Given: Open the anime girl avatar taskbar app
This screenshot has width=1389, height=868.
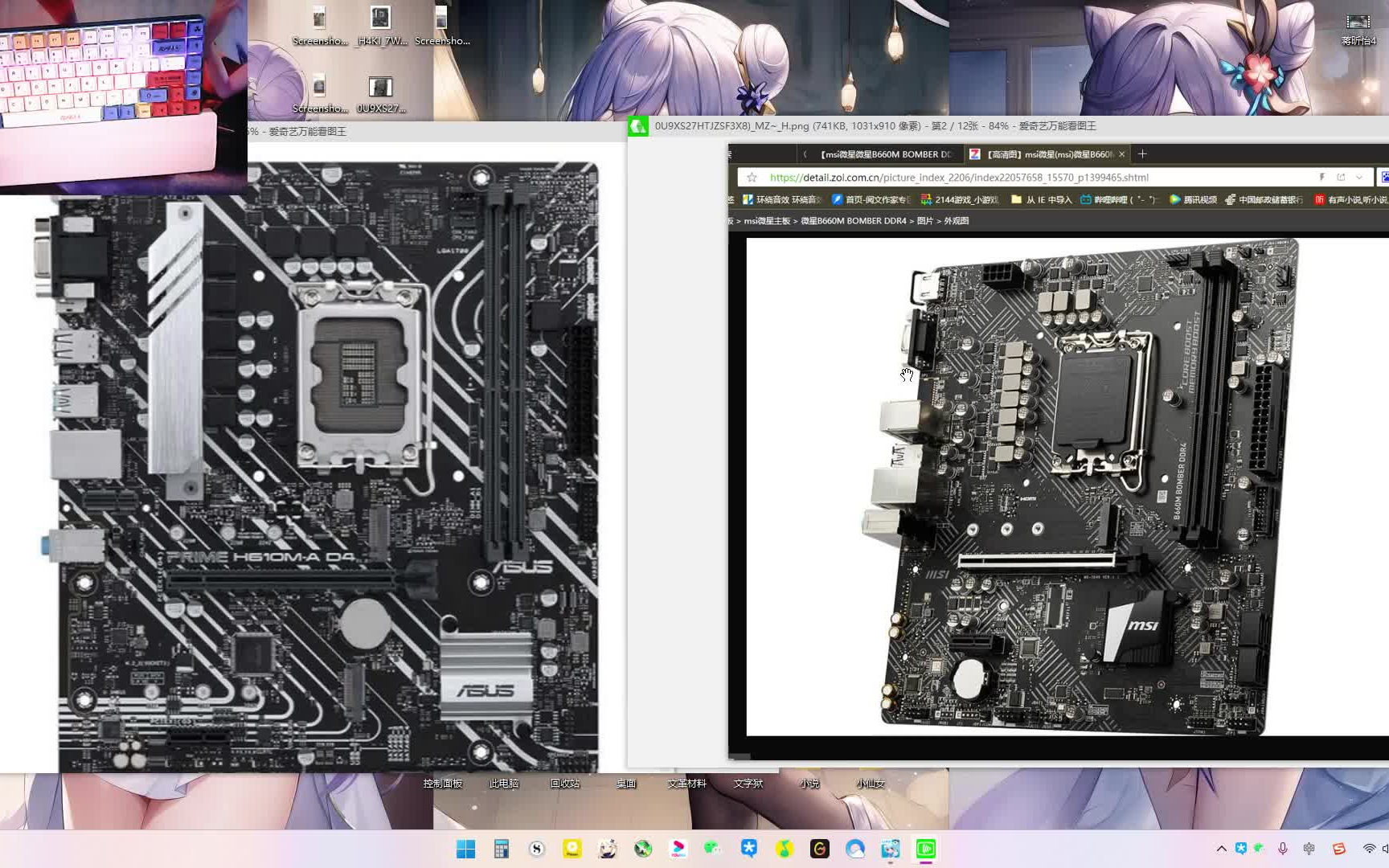Looking at the screenshot, I should coord(607,849).
